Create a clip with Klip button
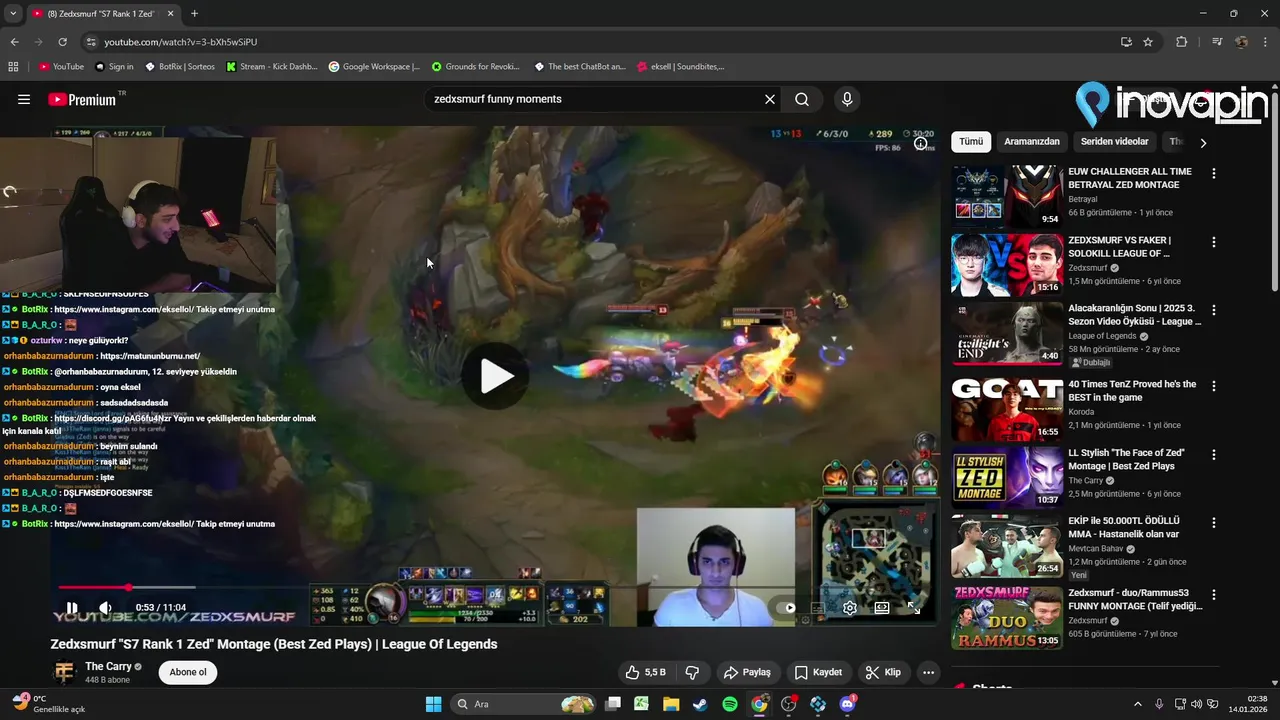The image size is (1280, 720). [x=883, y=672]
